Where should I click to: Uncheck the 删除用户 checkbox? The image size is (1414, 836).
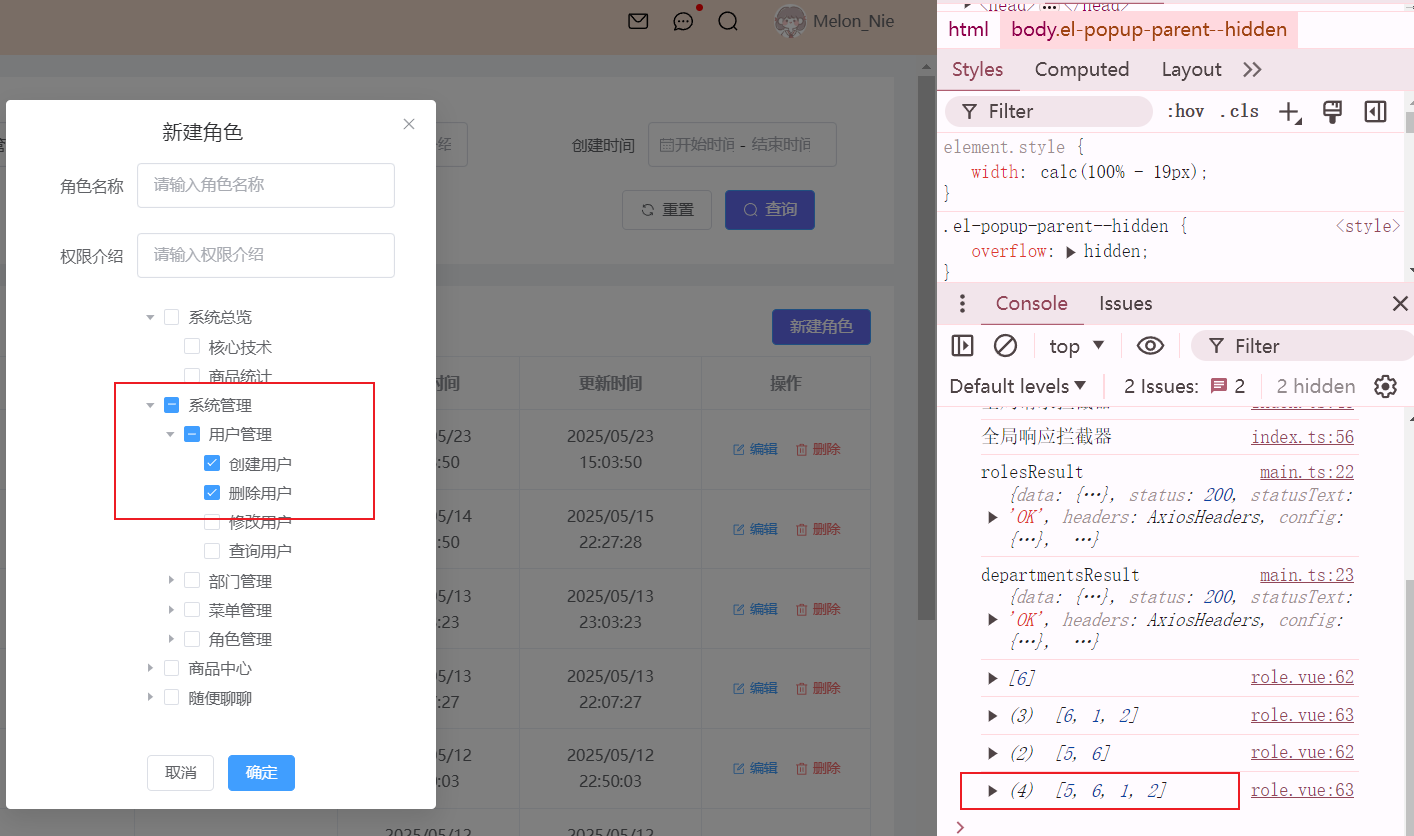point(211,492)
